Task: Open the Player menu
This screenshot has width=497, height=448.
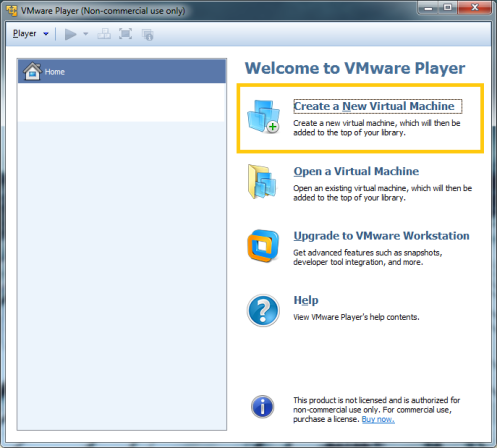Action: click(25, 34)
